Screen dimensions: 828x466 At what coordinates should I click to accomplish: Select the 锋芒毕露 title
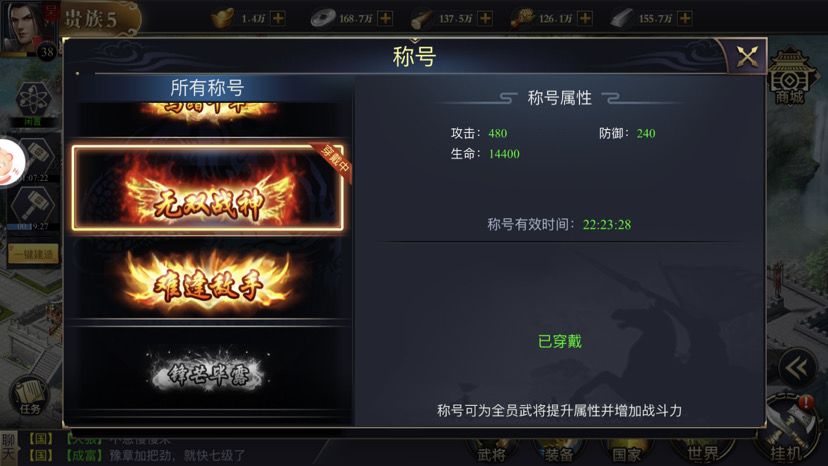208,373
